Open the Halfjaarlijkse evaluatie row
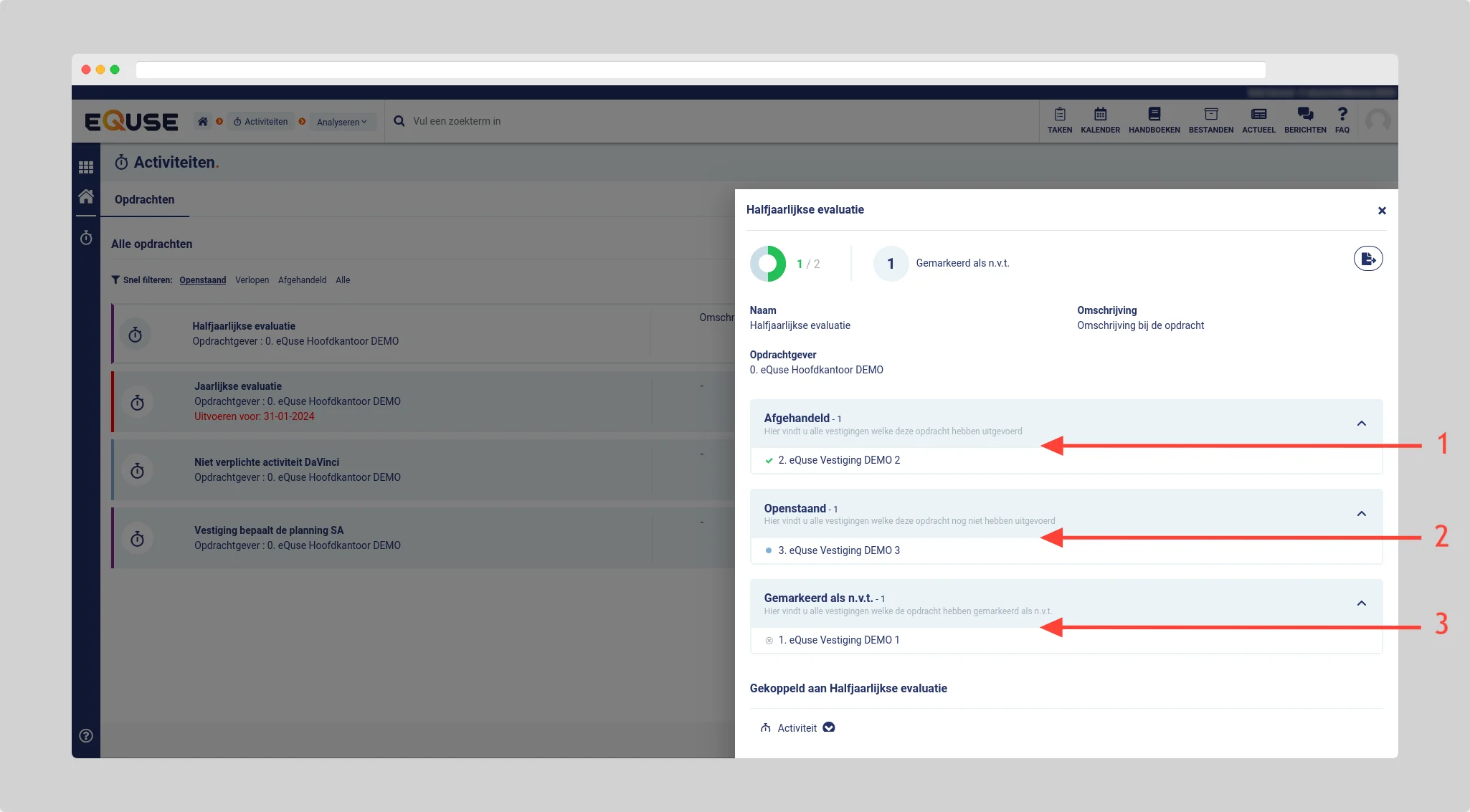Screen dimensions: 1470x812 tap(423, 333)
